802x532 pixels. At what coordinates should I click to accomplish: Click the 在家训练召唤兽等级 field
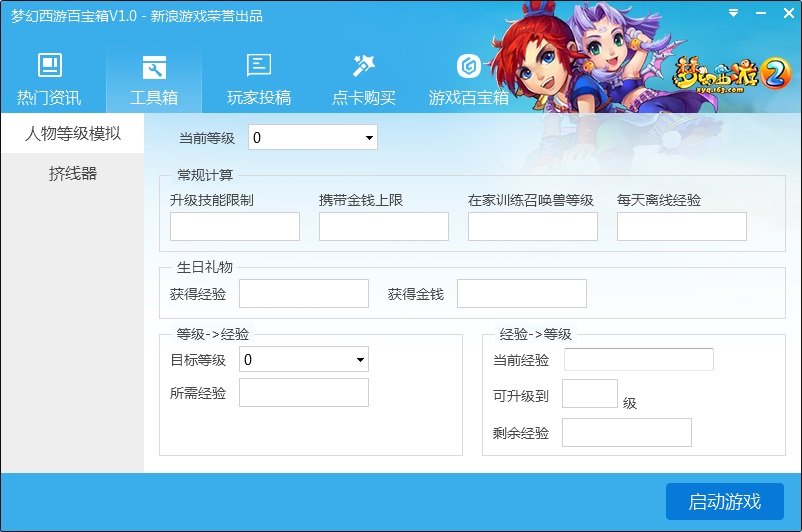(533, 227)
